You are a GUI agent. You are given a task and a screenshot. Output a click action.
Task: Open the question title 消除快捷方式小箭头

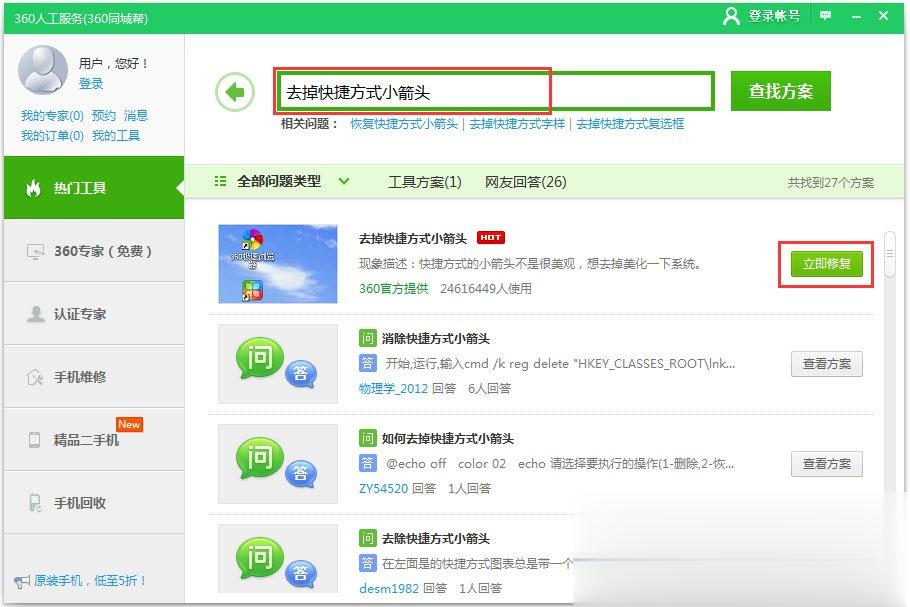pyautogui.click(x=436, y=338)
